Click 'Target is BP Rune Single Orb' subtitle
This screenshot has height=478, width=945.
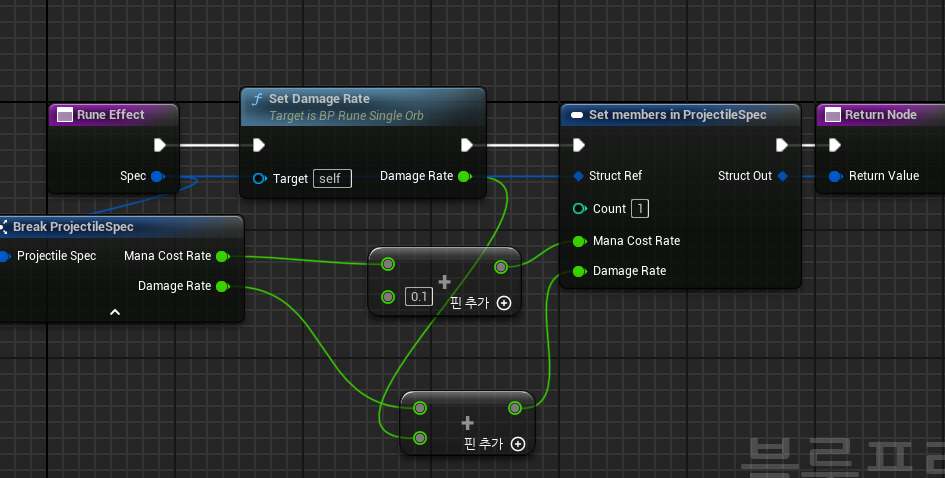pos(346,116)
